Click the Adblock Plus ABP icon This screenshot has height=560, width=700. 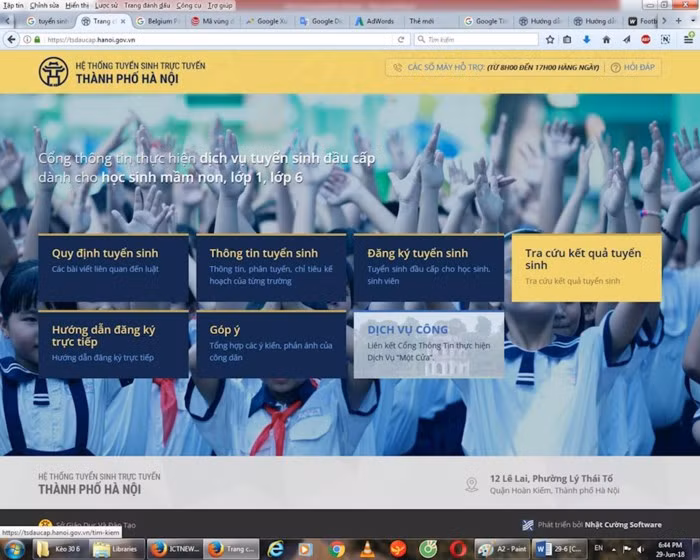(646, 39)
